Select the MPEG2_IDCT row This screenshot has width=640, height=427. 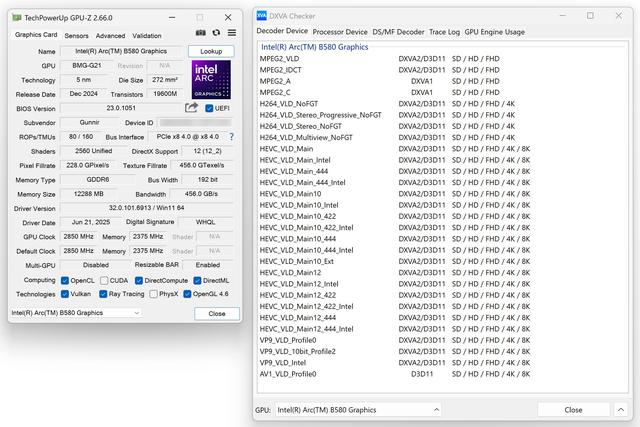pyautogui.click(x=442, y=70)
